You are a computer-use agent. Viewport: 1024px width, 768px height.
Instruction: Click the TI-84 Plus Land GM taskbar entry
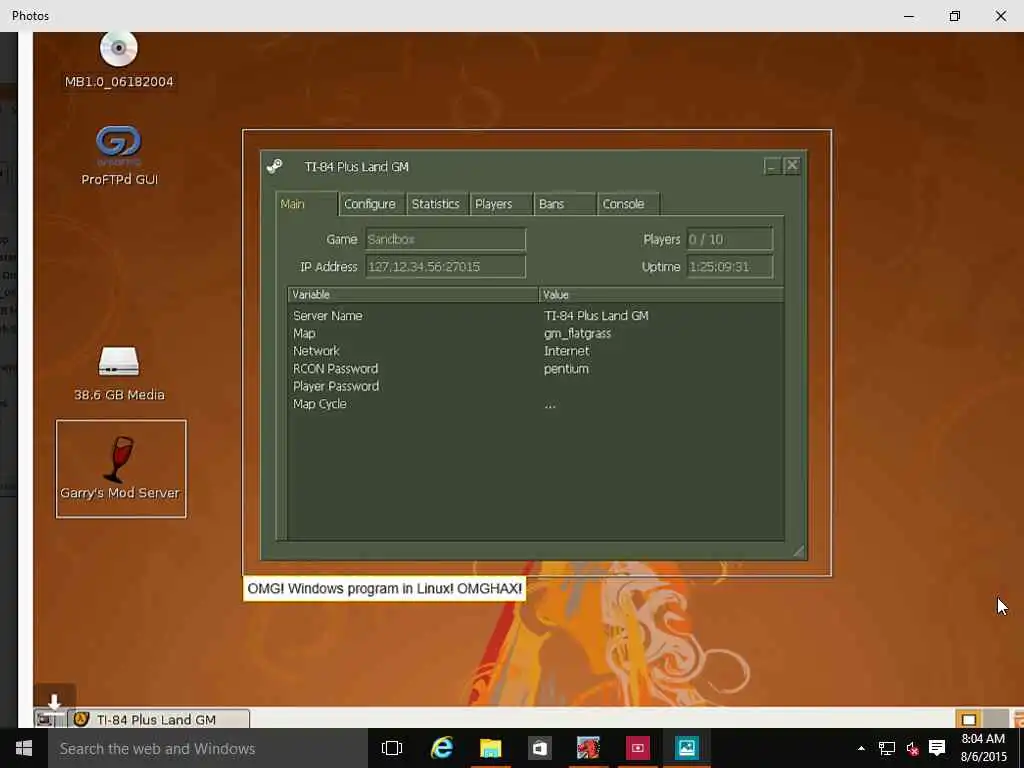click(159, 719)
